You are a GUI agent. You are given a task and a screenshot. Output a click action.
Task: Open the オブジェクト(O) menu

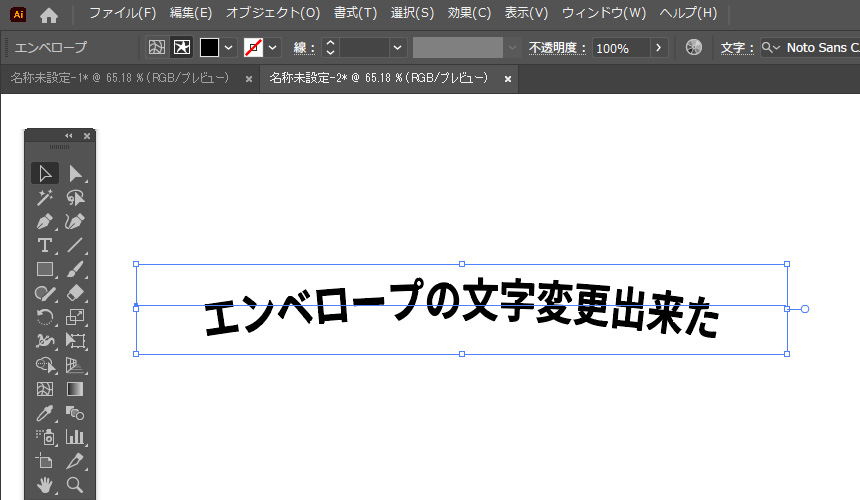(273, 13)
